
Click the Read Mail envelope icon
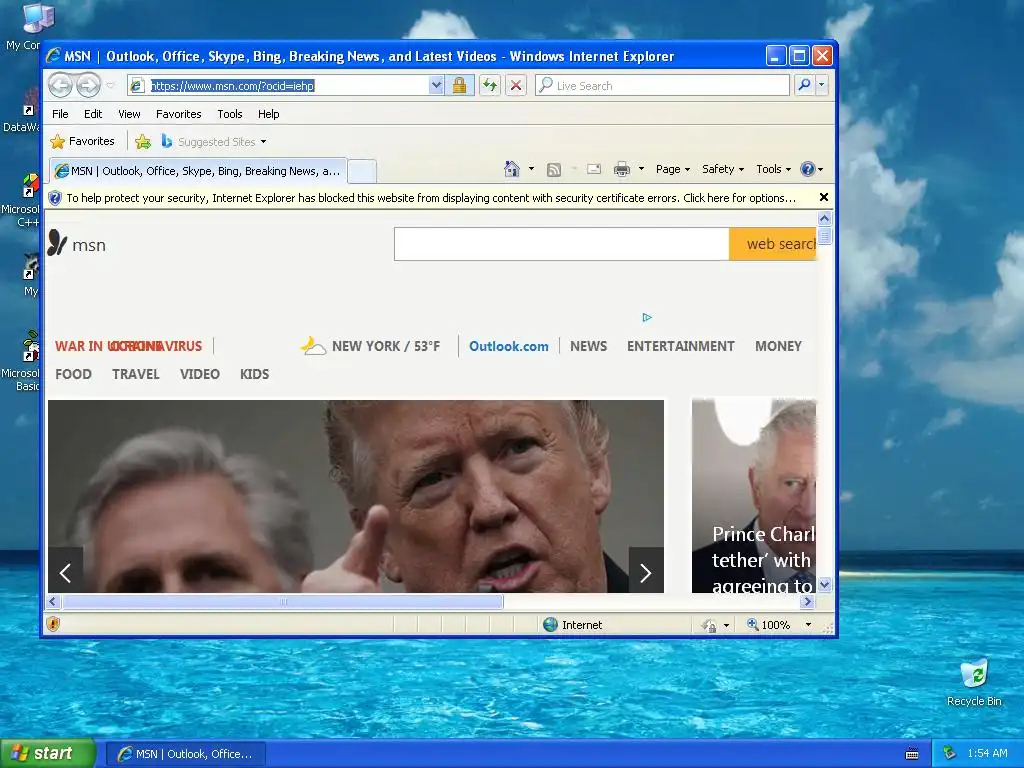pyautogui.click(x=594, y=169)
